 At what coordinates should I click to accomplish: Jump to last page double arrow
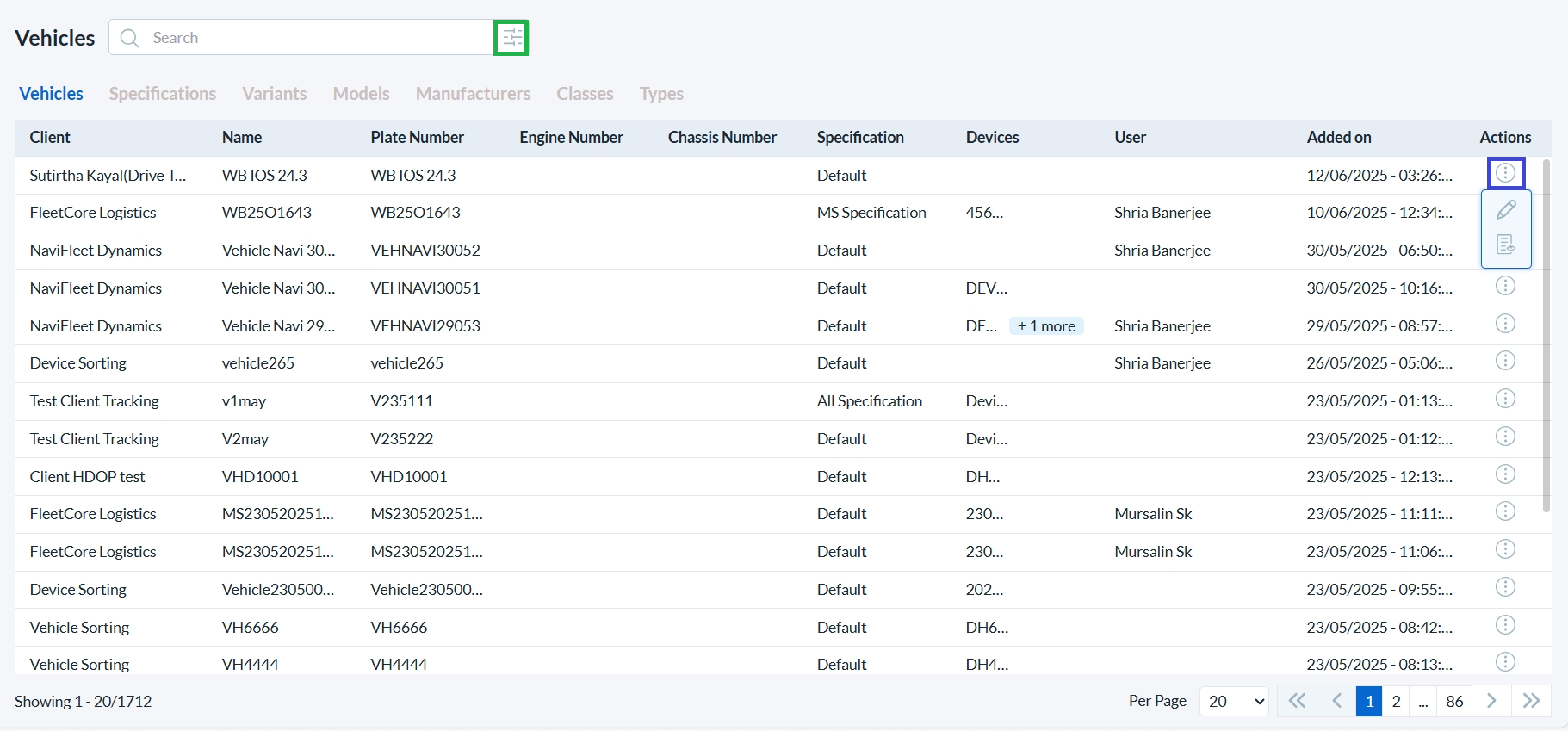[x=1531, y=701]
